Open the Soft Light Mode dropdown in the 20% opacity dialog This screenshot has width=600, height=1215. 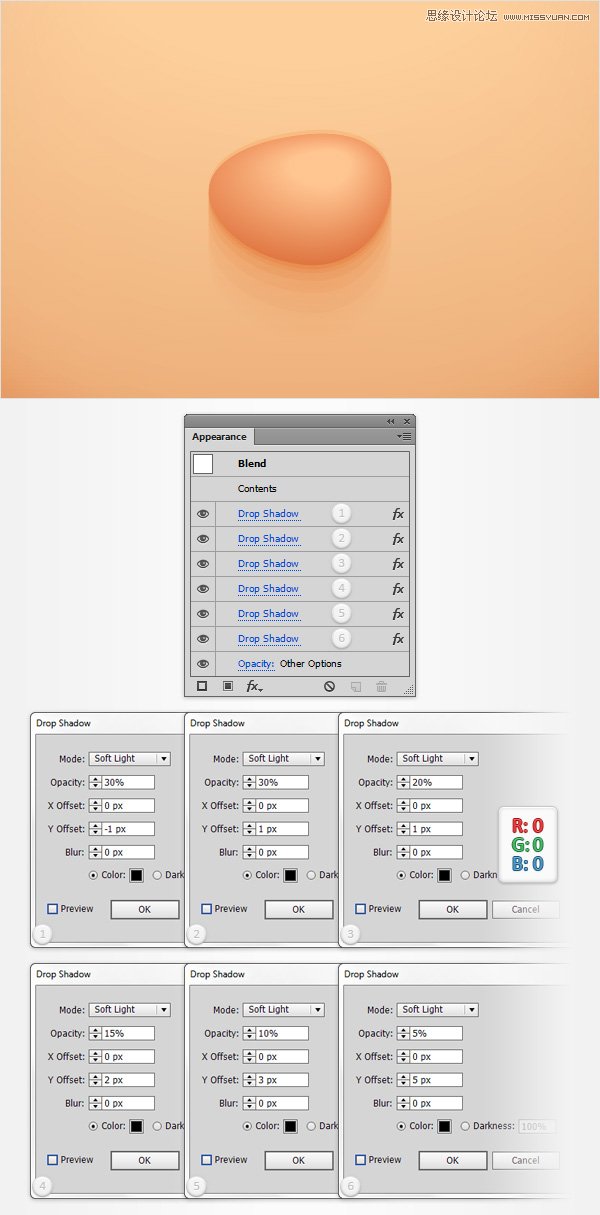pos(438,759)
